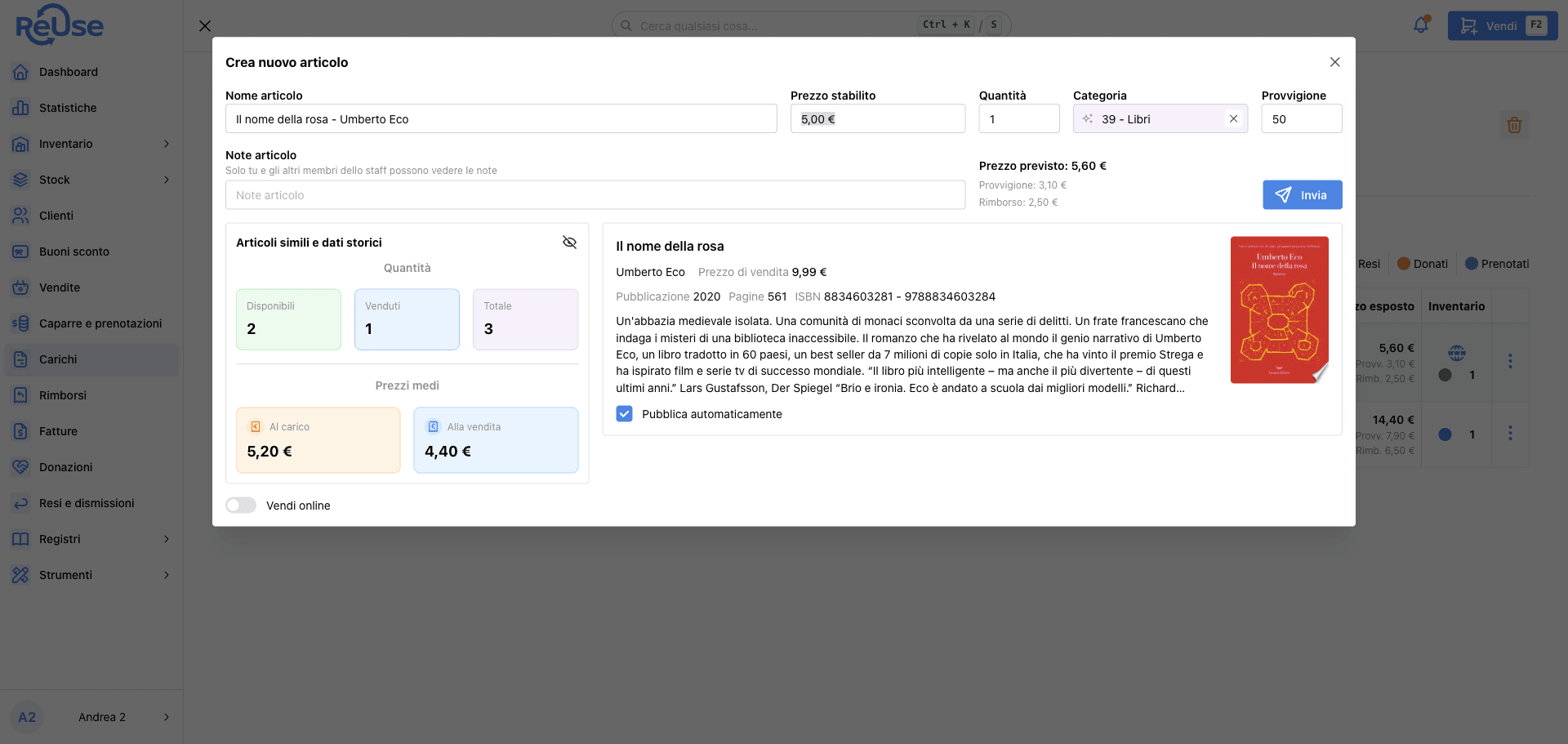The image size is (1568, 744).
Task: Edit the Provvigione value field
Action: click(1302, 119)
